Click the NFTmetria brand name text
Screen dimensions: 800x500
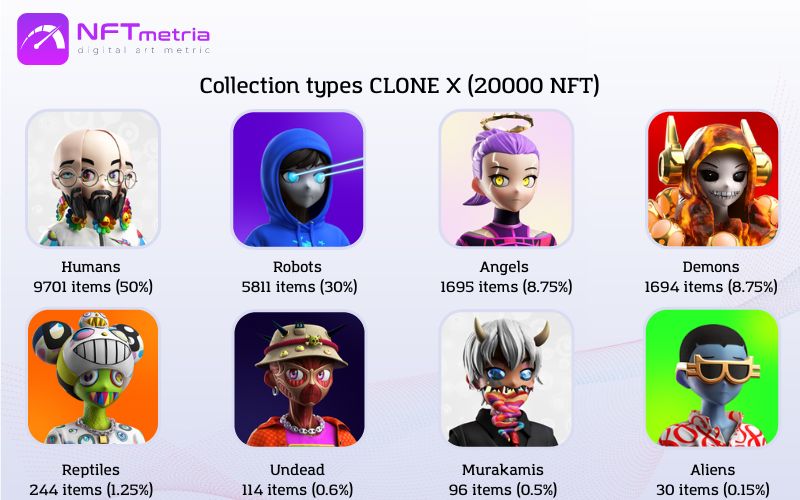click(x=143, y=33)
